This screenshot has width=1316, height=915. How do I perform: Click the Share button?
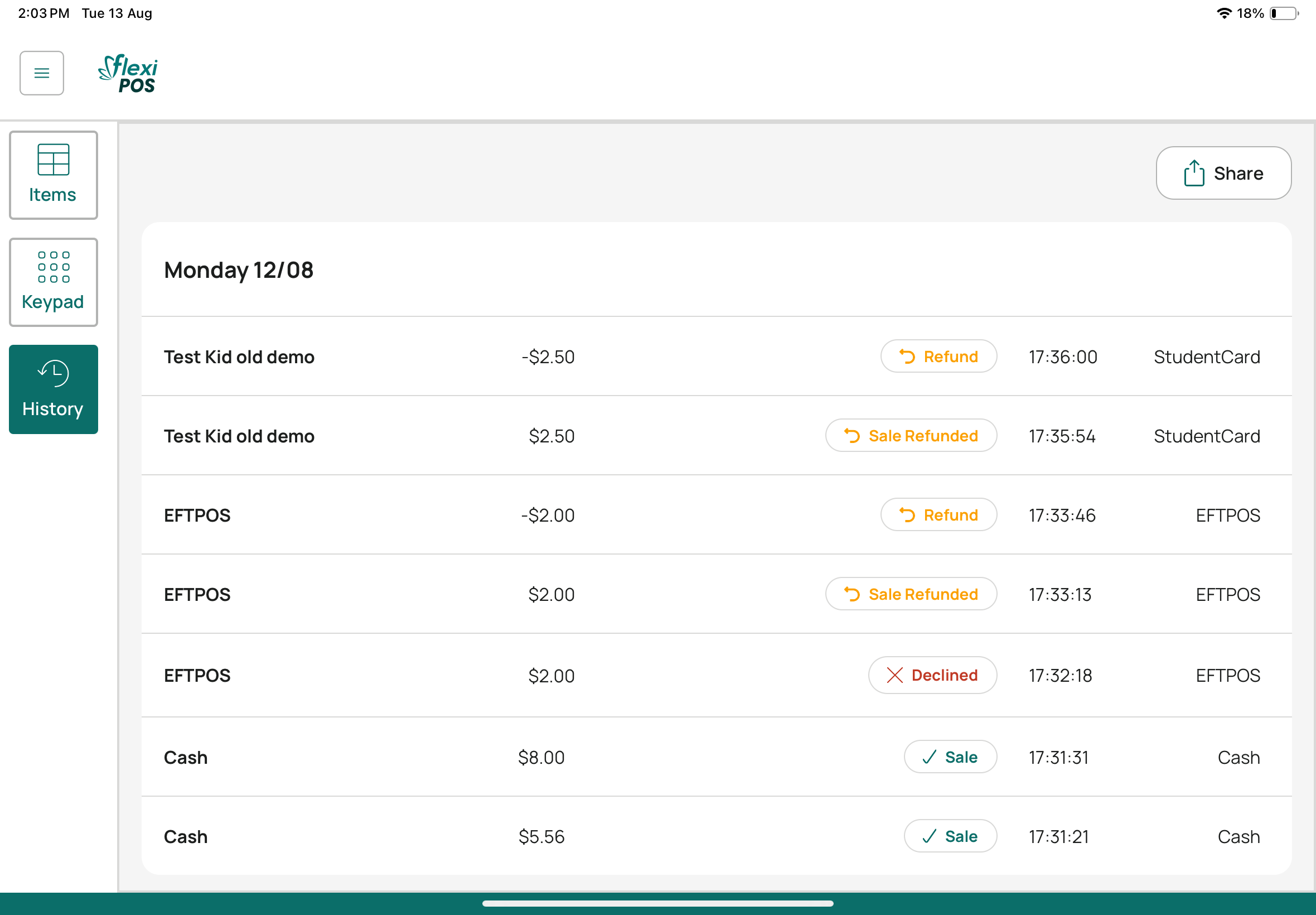point(1223,173)
